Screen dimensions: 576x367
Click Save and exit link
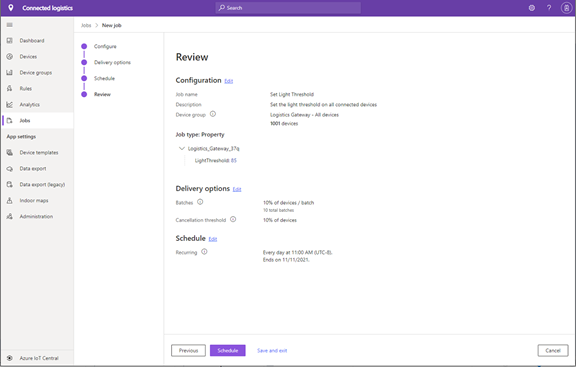coord(272,350)
